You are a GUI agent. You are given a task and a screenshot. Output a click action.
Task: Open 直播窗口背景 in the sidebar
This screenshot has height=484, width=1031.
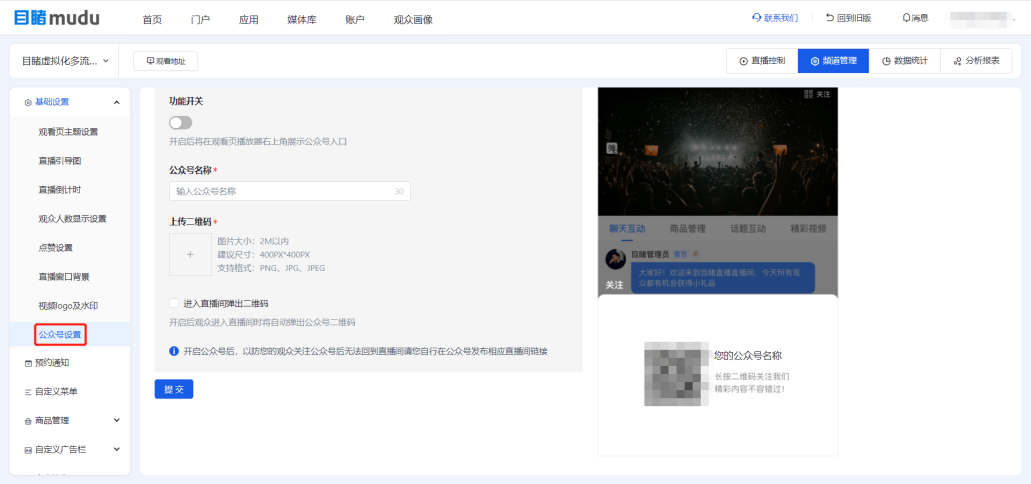(x=64, y=277)
